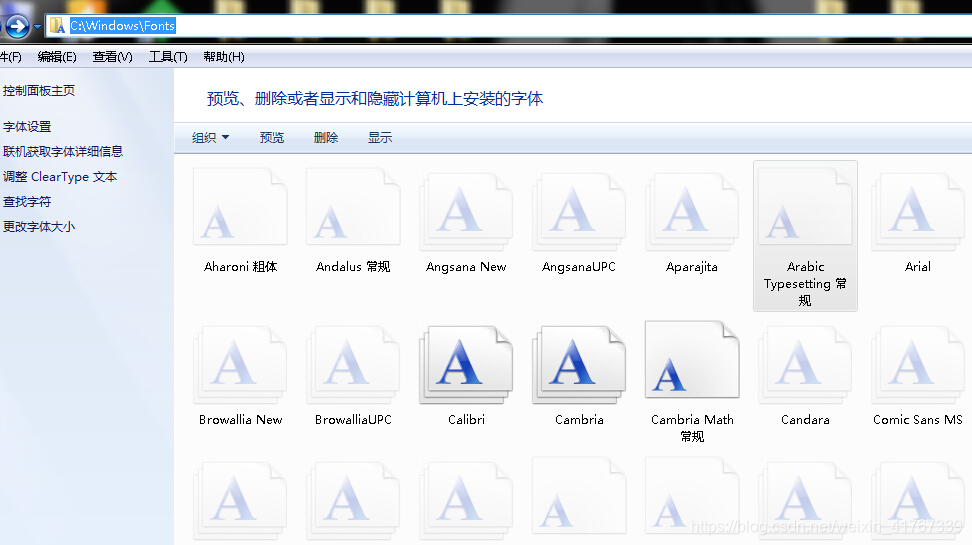Select the Andalus 常规 font icon
Screen dimensions: 972x545
[x=353, y=207]
